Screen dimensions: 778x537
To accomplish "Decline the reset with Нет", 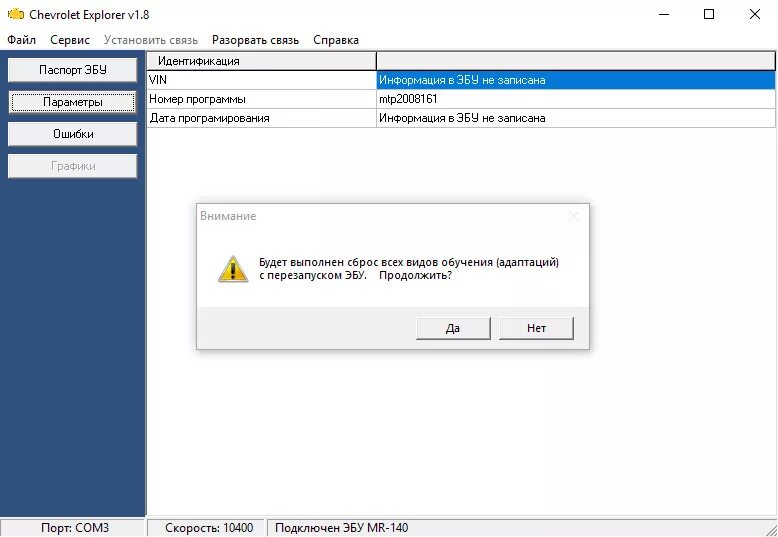I will pos(536,328).
